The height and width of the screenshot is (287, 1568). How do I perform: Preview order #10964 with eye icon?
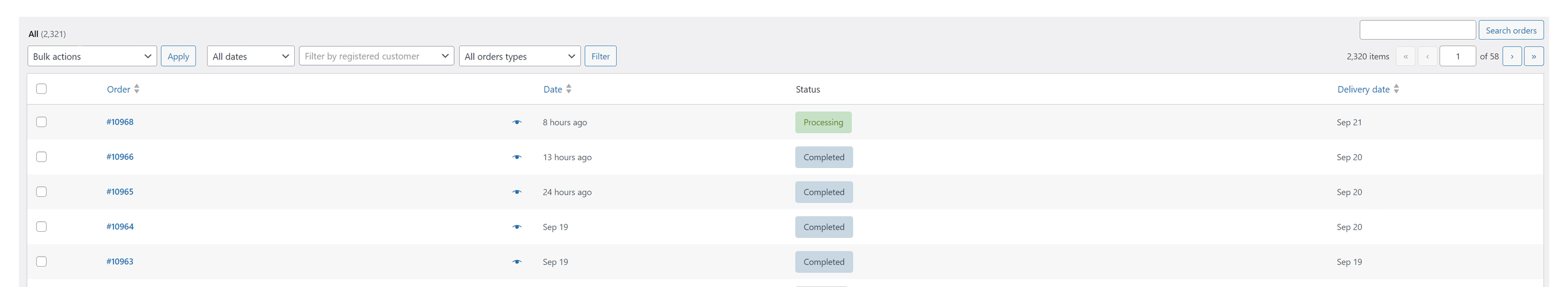(517, 227)
